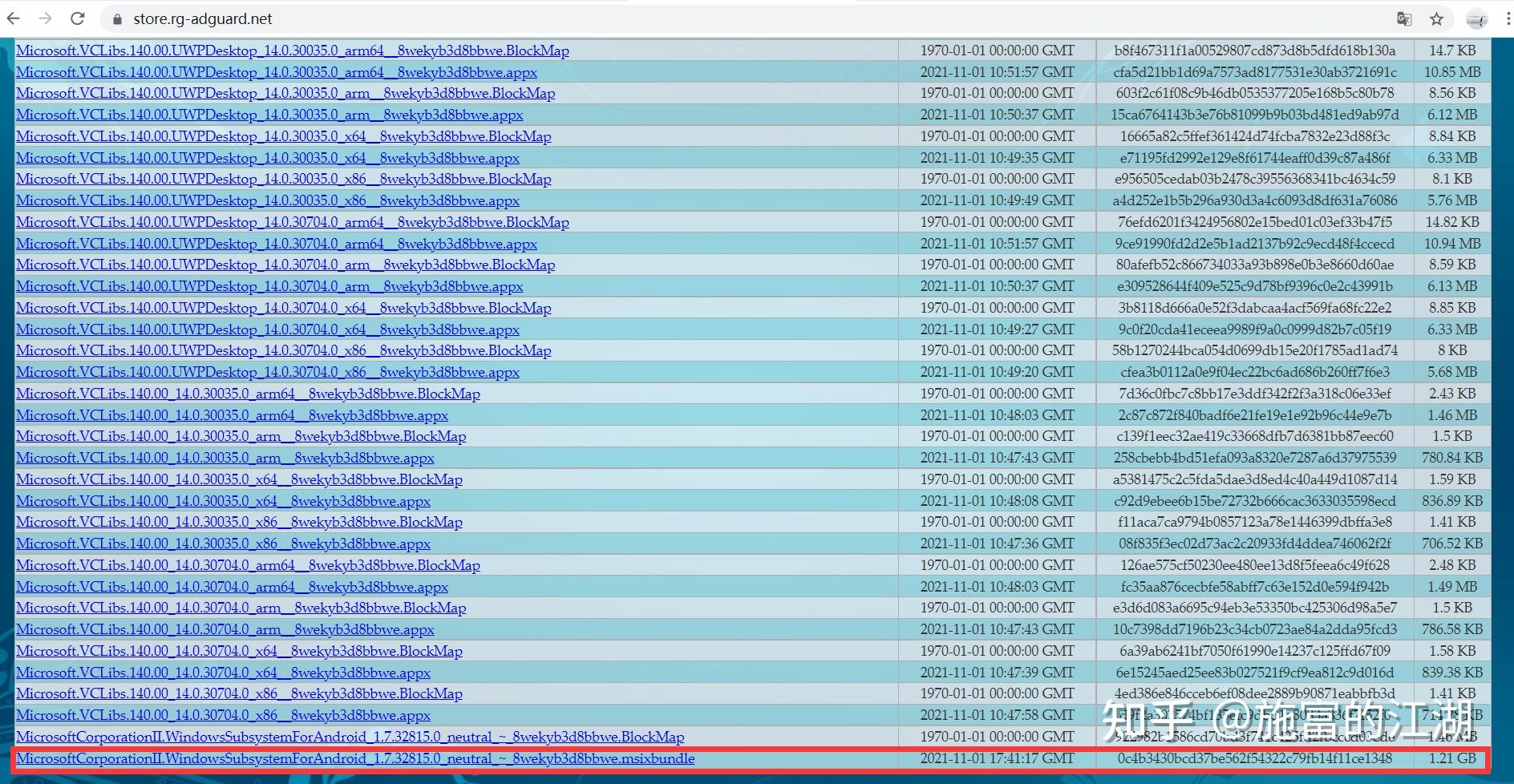Select the date 2021-11-01 10:48:08 GMT
Image resolution: width=1514 pixels, height=784 pixels.
(997, 501)
